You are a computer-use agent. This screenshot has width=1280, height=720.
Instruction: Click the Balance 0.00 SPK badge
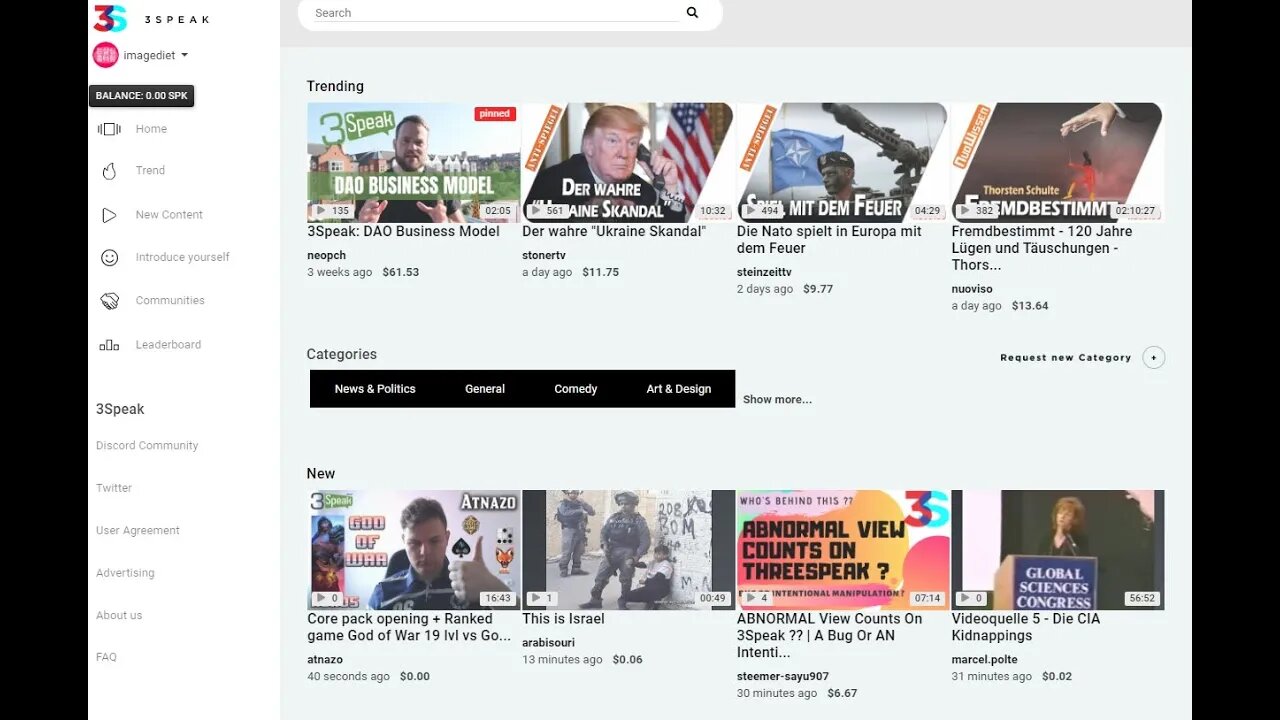click(141, 96)
